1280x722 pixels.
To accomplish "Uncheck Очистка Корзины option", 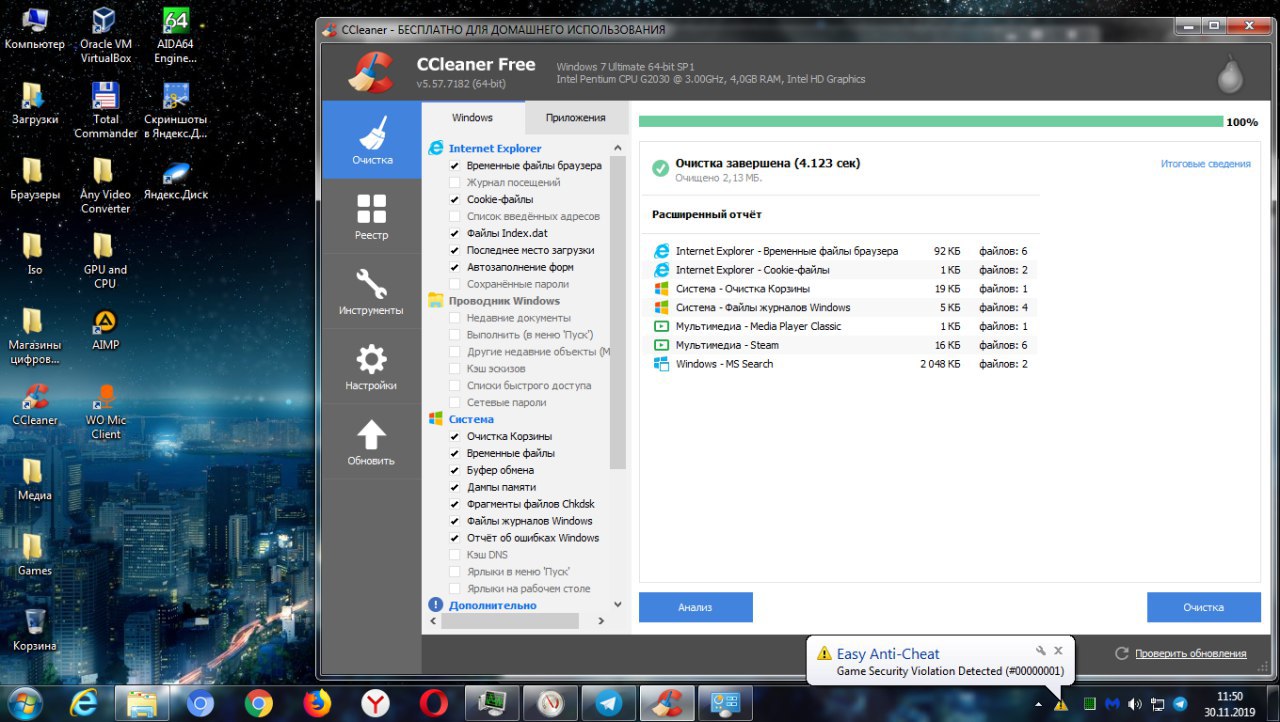I will [x=455, y=437].
